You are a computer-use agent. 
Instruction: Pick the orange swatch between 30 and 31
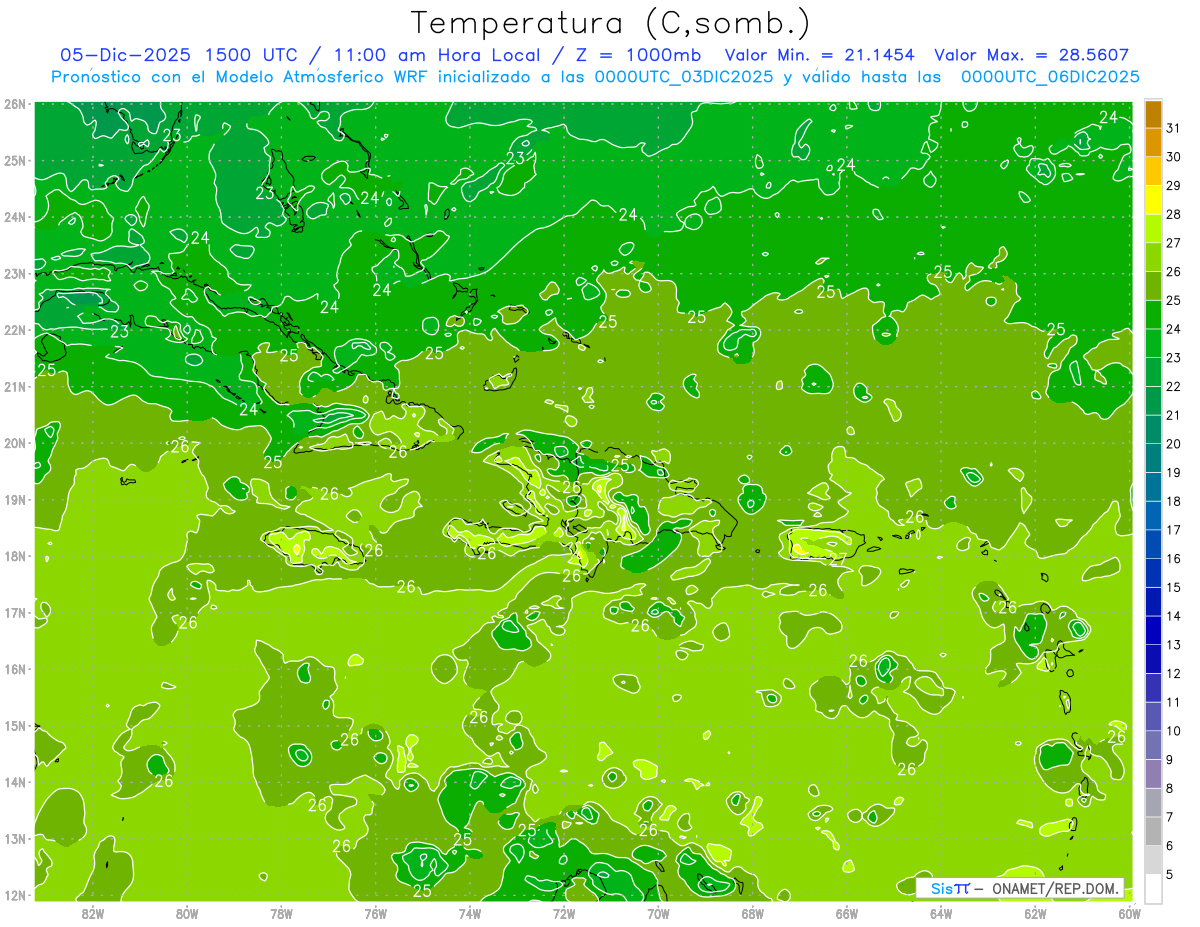tap(1153, 143)
